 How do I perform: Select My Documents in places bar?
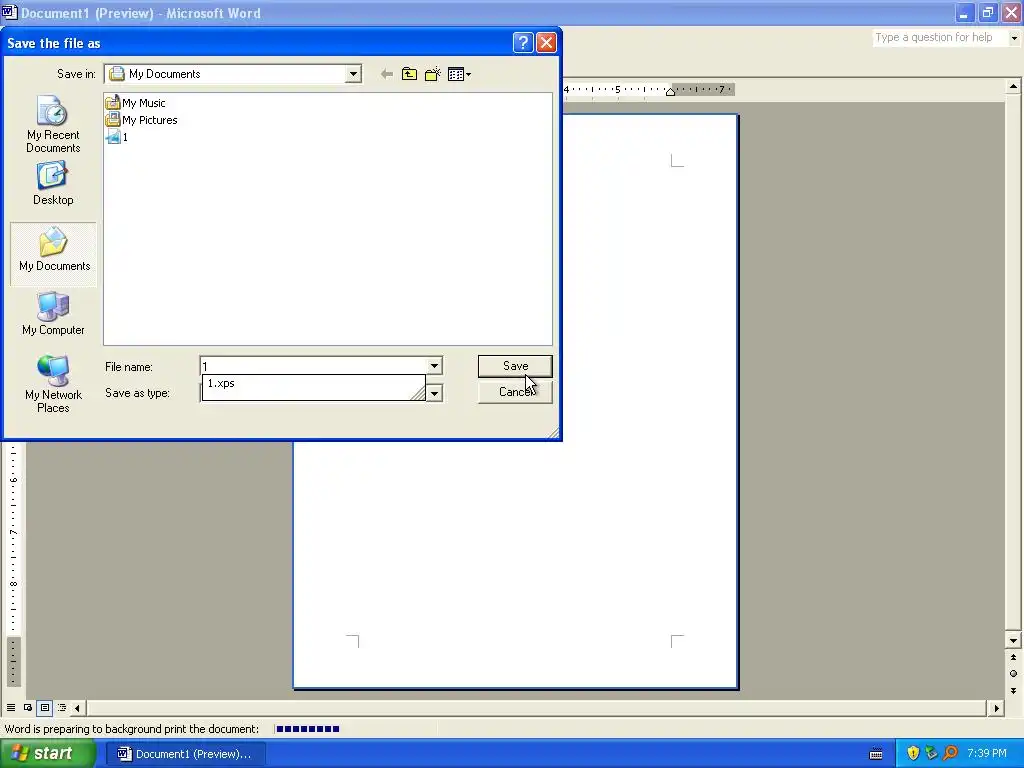point(54,253)
